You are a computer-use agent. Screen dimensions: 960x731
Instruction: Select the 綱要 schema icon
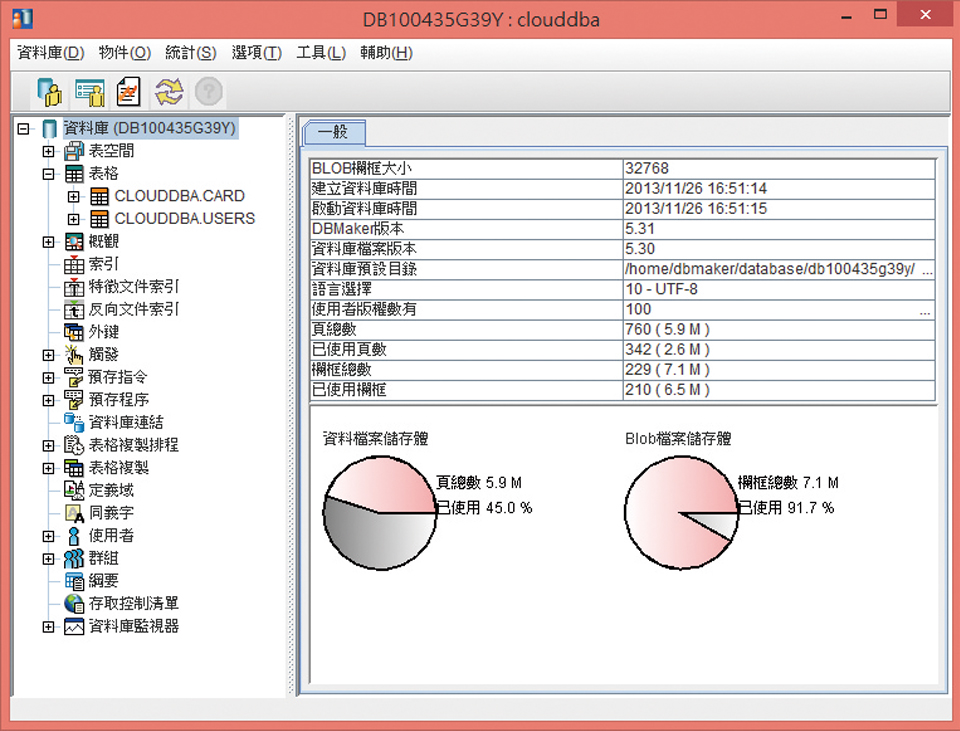[x=72, y=581]
